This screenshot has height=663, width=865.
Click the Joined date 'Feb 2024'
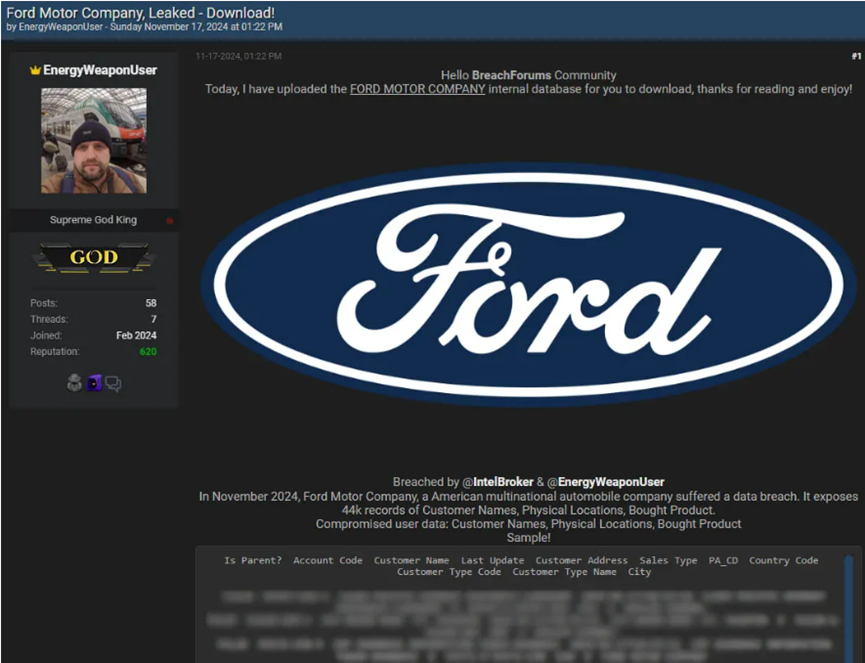136,335
